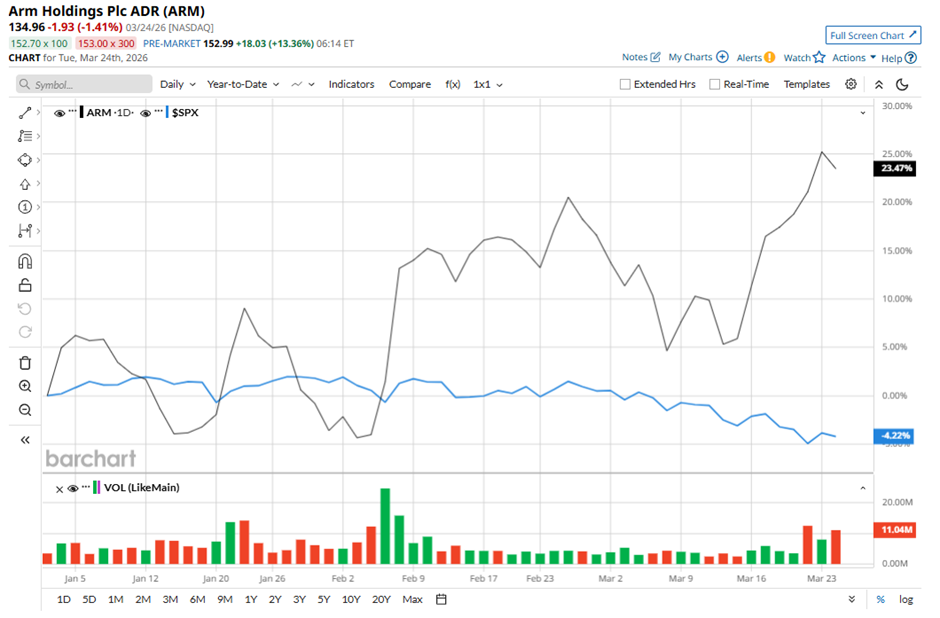The image size is (940, 618).
Task: Collapse the chart header with double chevron
Action: point(879,85)
